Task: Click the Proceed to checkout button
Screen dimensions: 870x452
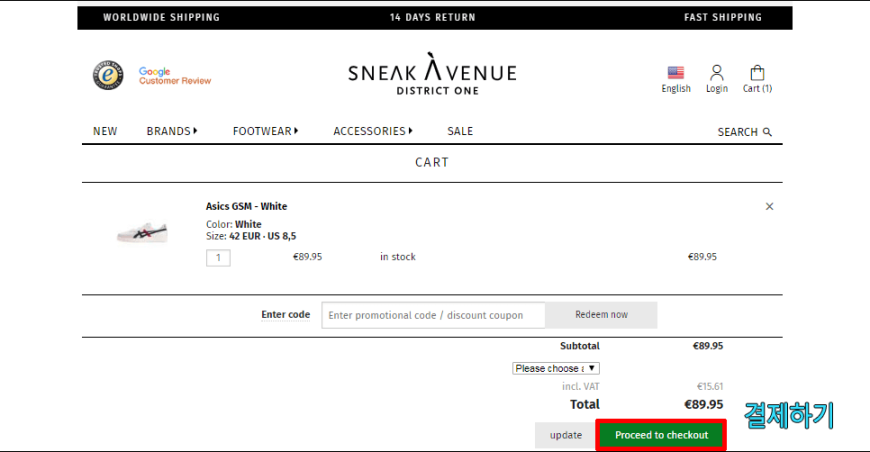Action: pyautogui.click(x=661, y=435)
